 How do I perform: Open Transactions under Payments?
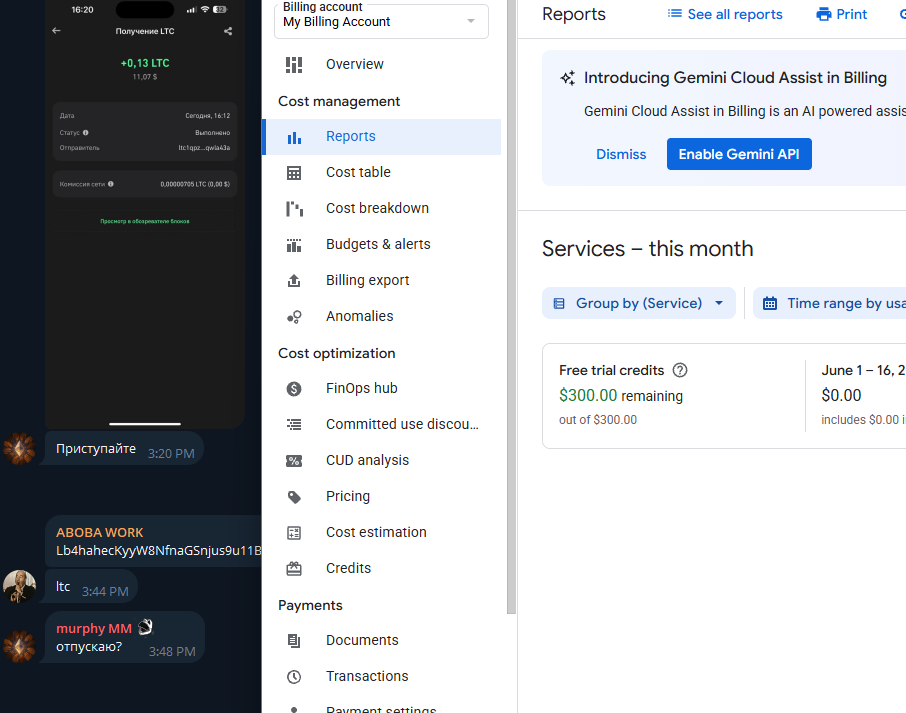[x=381, y=677]
